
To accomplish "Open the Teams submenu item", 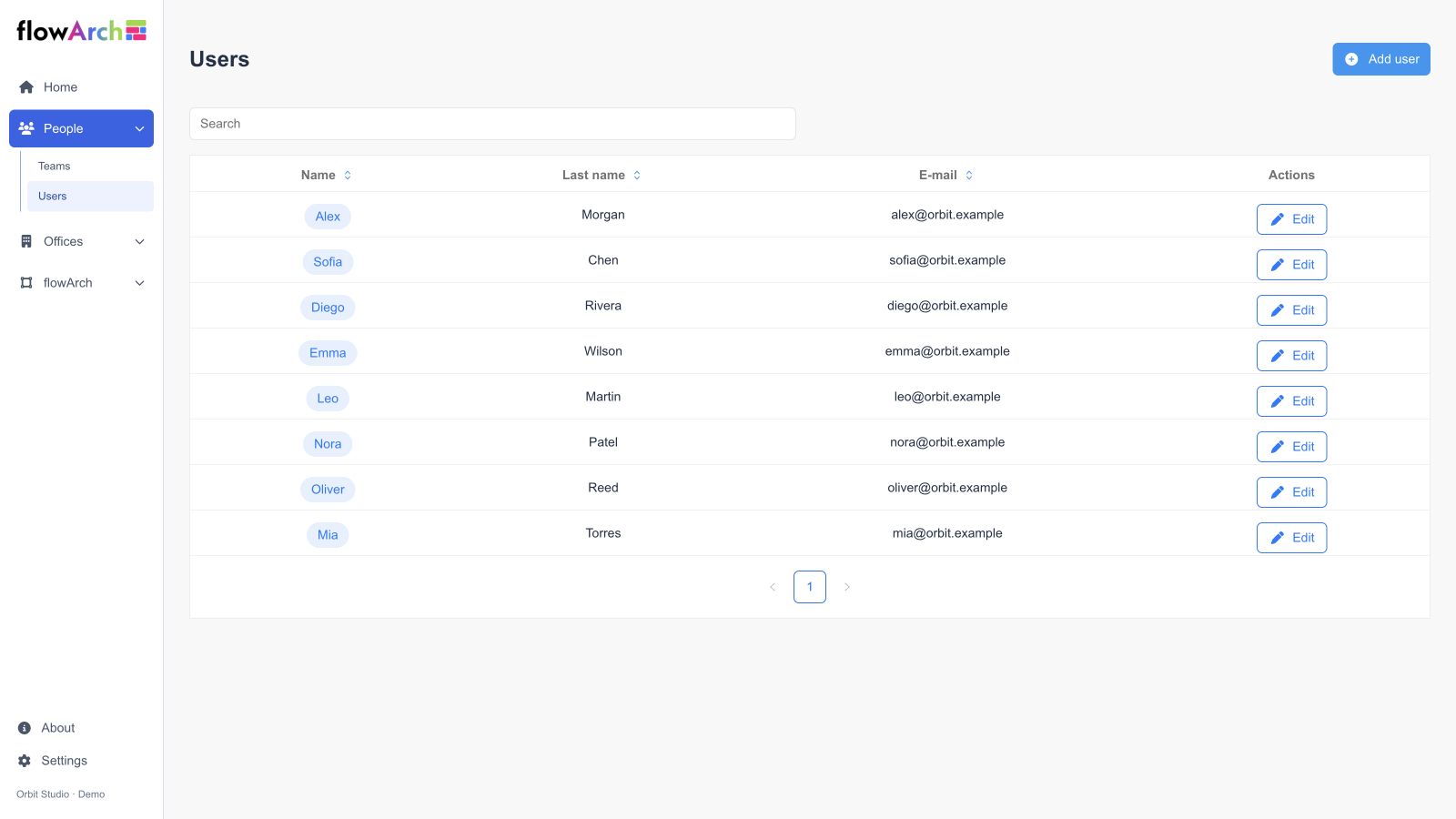I will 90,166.
